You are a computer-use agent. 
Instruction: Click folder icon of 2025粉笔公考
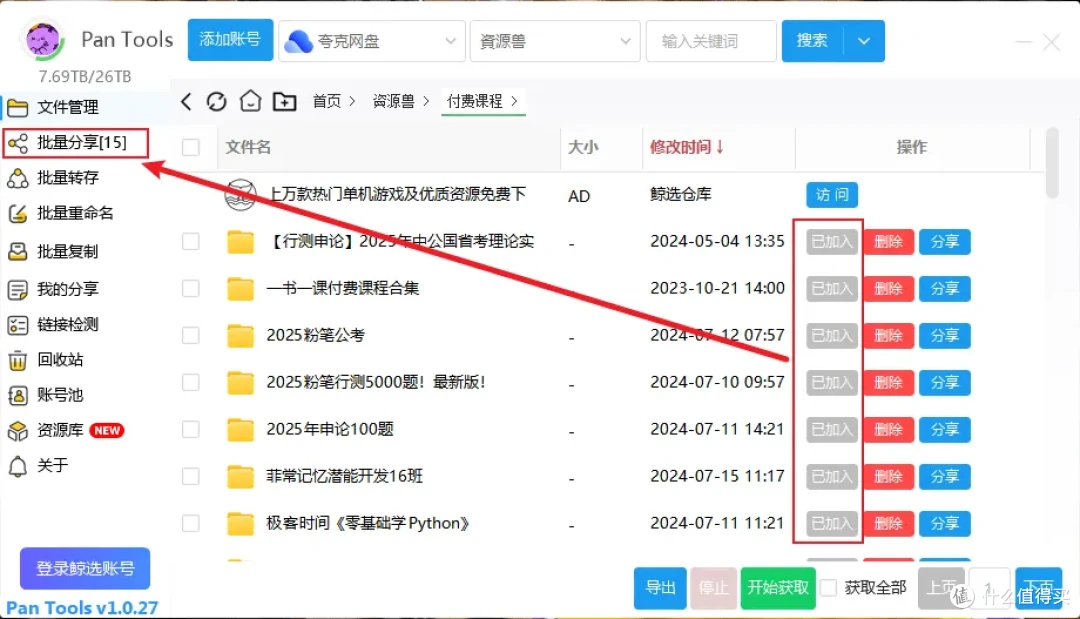pyautogui.click(x=240, y=336)
